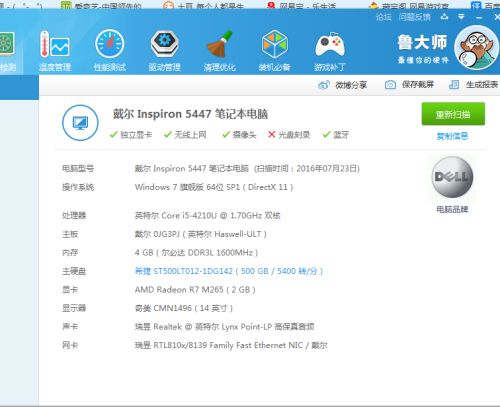Select the hardware detection tab icon
Image resolution: width=500 pixels, height=407 pixels.
pos(7,44)
